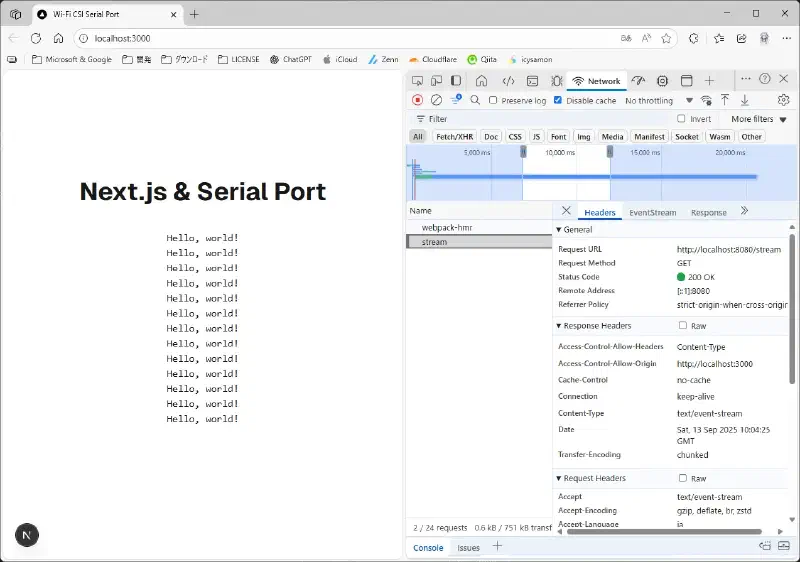Viewport: 800px width, 562px height.
Task: Go to browser home page icon
Action: pyautogui.click(x=59, y=38)
